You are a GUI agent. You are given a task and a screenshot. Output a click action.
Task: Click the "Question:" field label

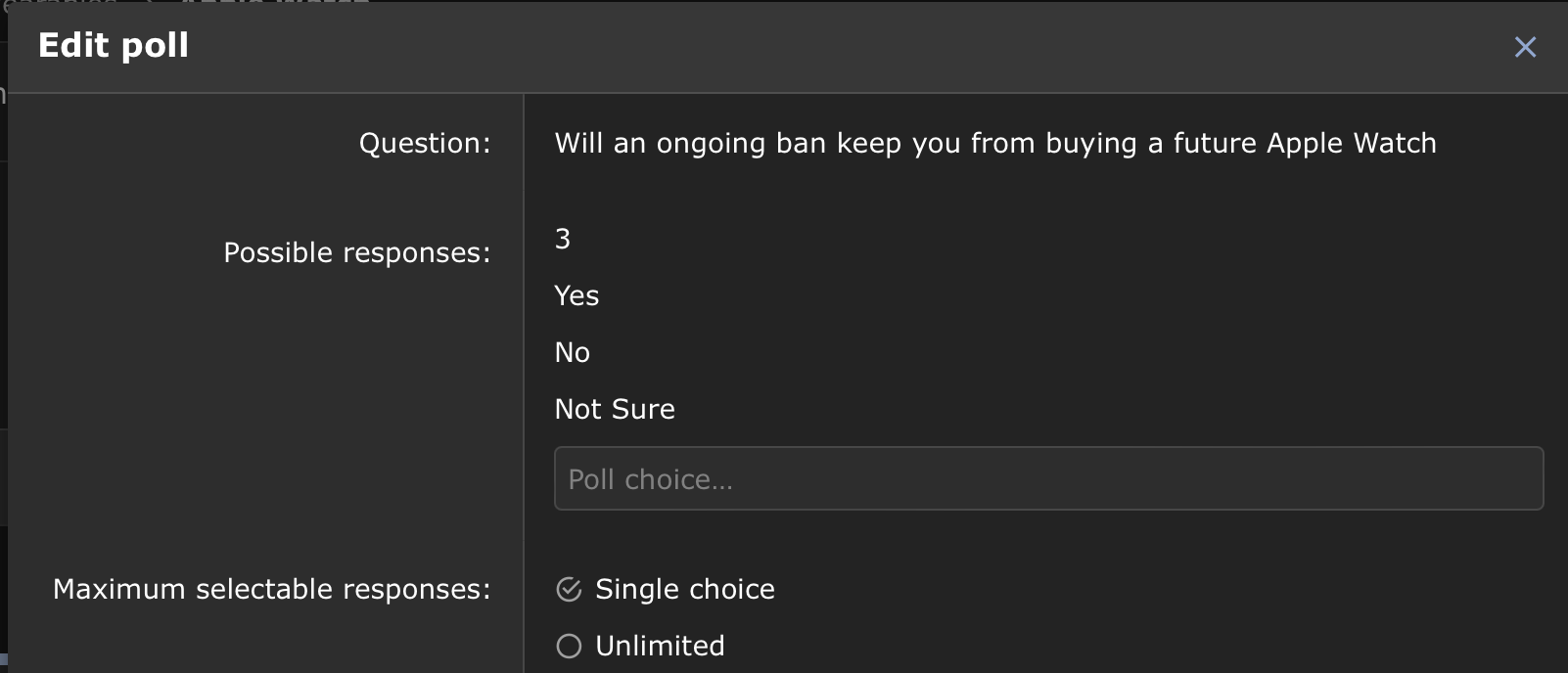tap(425, 143)
